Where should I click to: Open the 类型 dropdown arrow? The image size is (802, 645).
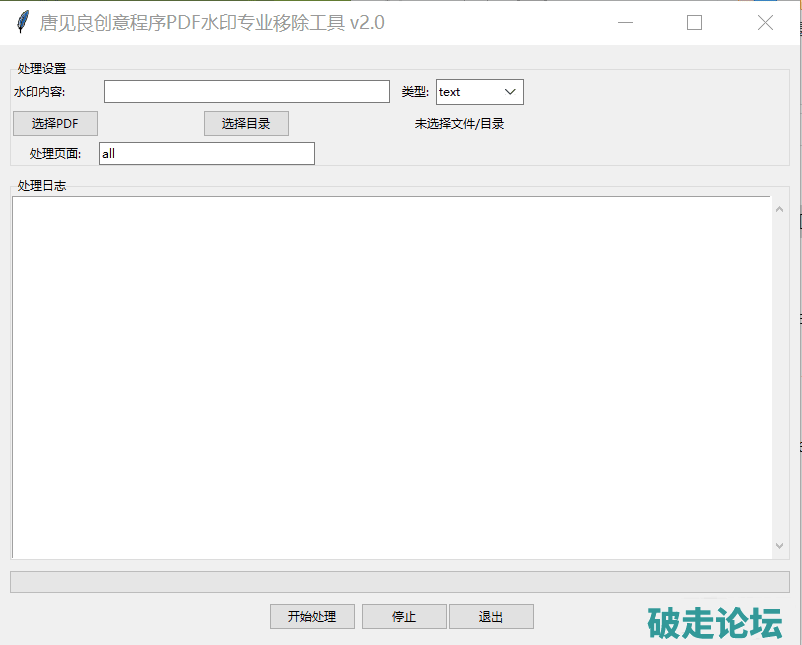coord(510,92)
